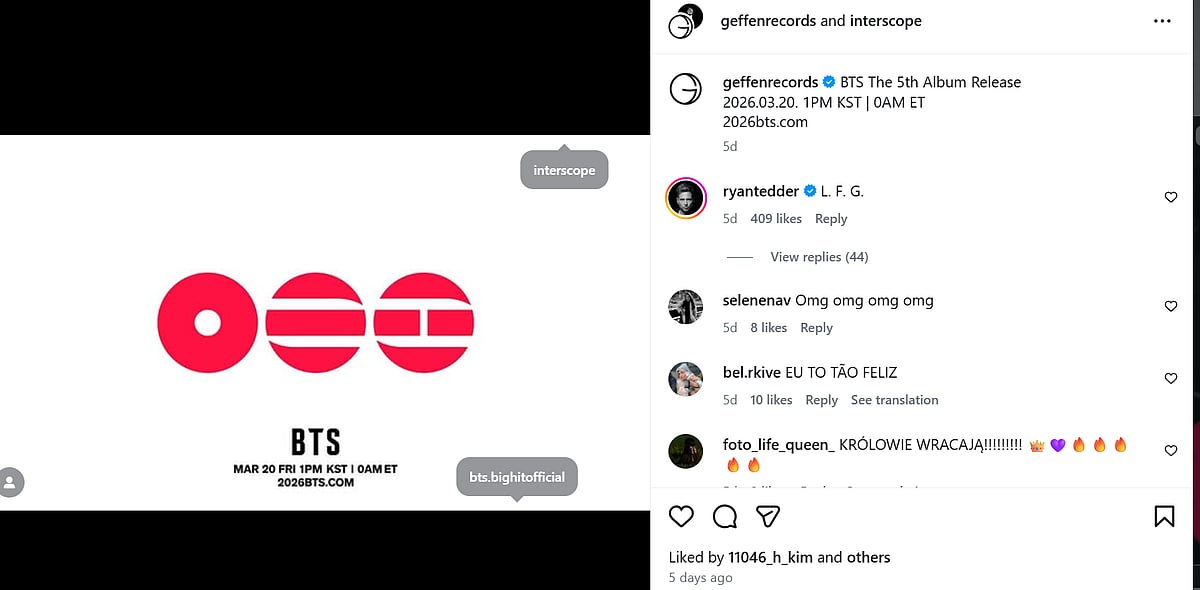The image size is (1200, 590).
Task: Open 11046_h_kim profile in likes
Action: [x=770, y=557]
